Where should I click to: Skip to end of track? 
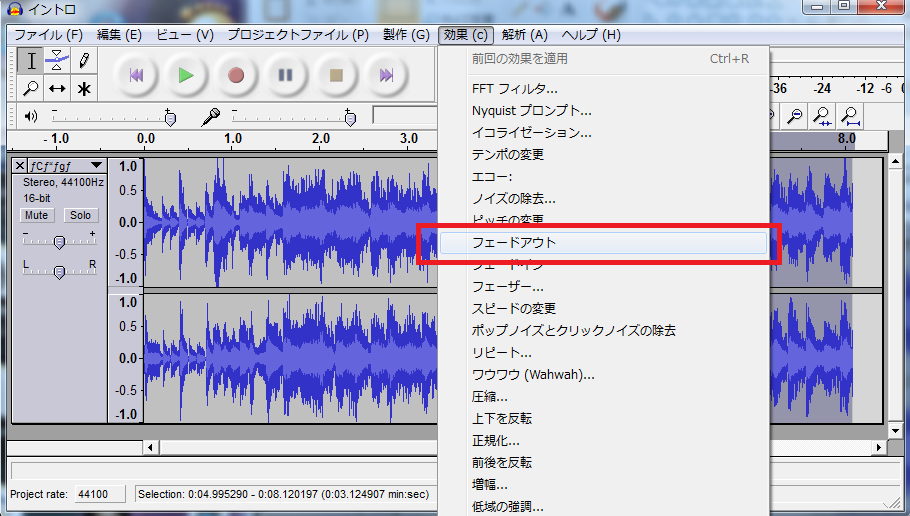pos(386,75)
